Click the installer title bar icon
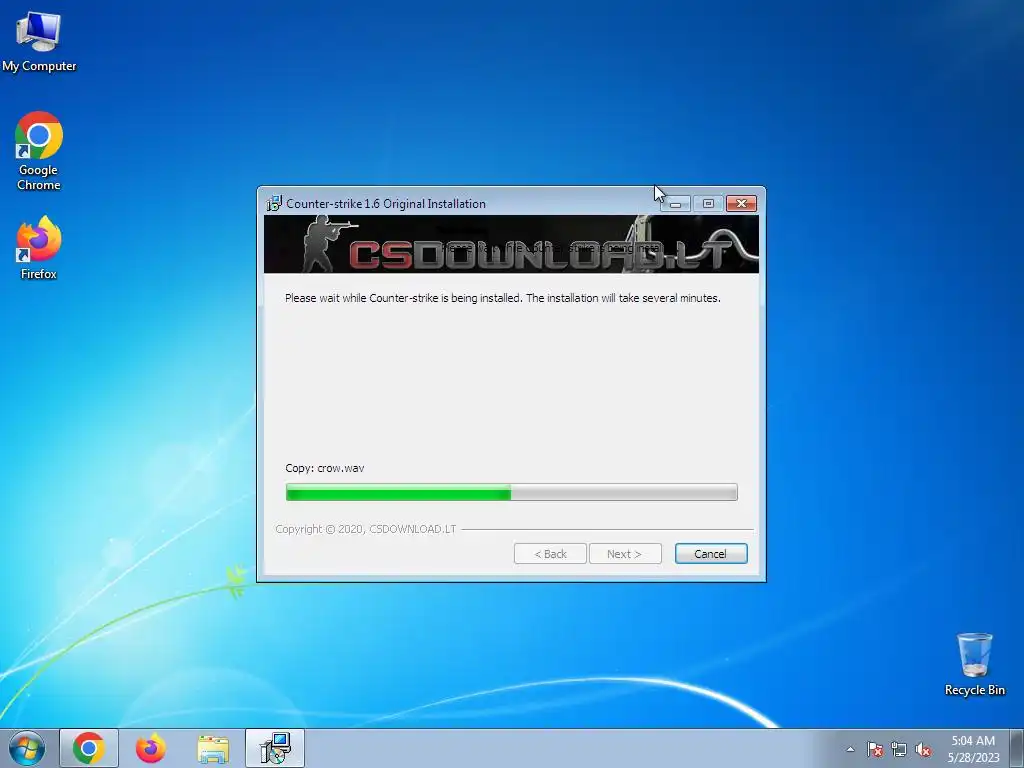 coord(274,203)
